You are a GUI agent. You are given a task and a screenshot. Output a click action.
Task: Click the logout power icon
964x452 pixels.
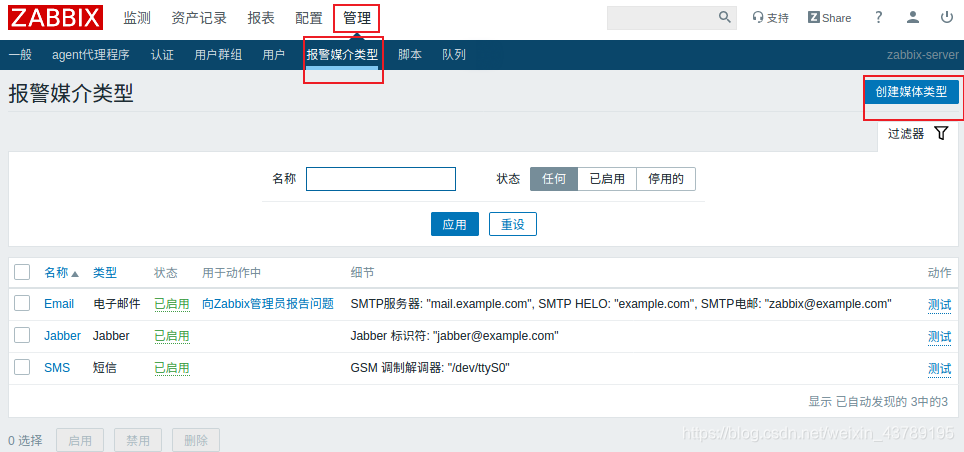(947, 17)
